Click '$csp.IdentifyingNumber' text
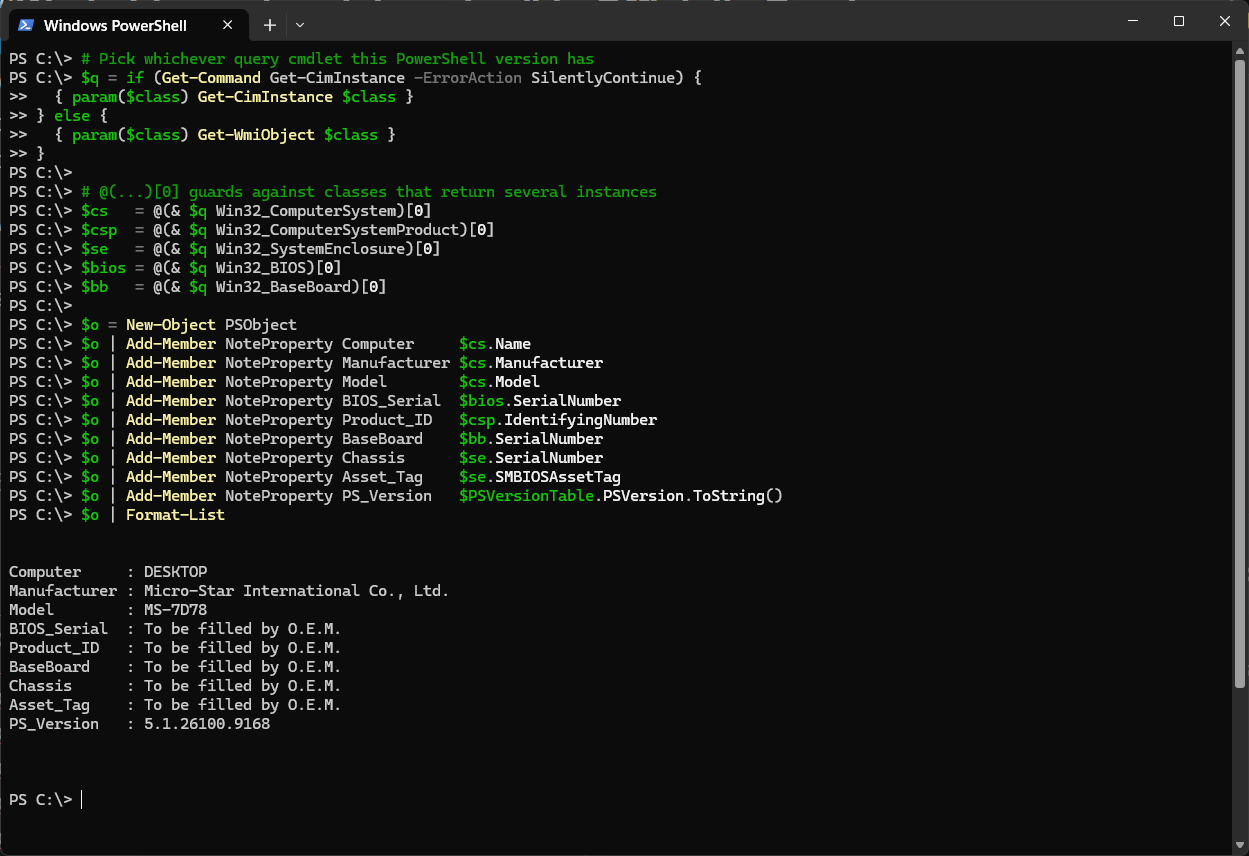The height and width of the screenshot is (856, 1249). [x=558, y=420]
